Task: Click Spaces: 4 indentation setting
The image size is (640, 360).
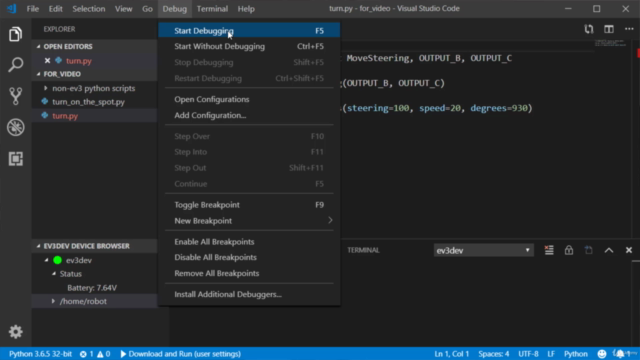Action: coord(493,354)
